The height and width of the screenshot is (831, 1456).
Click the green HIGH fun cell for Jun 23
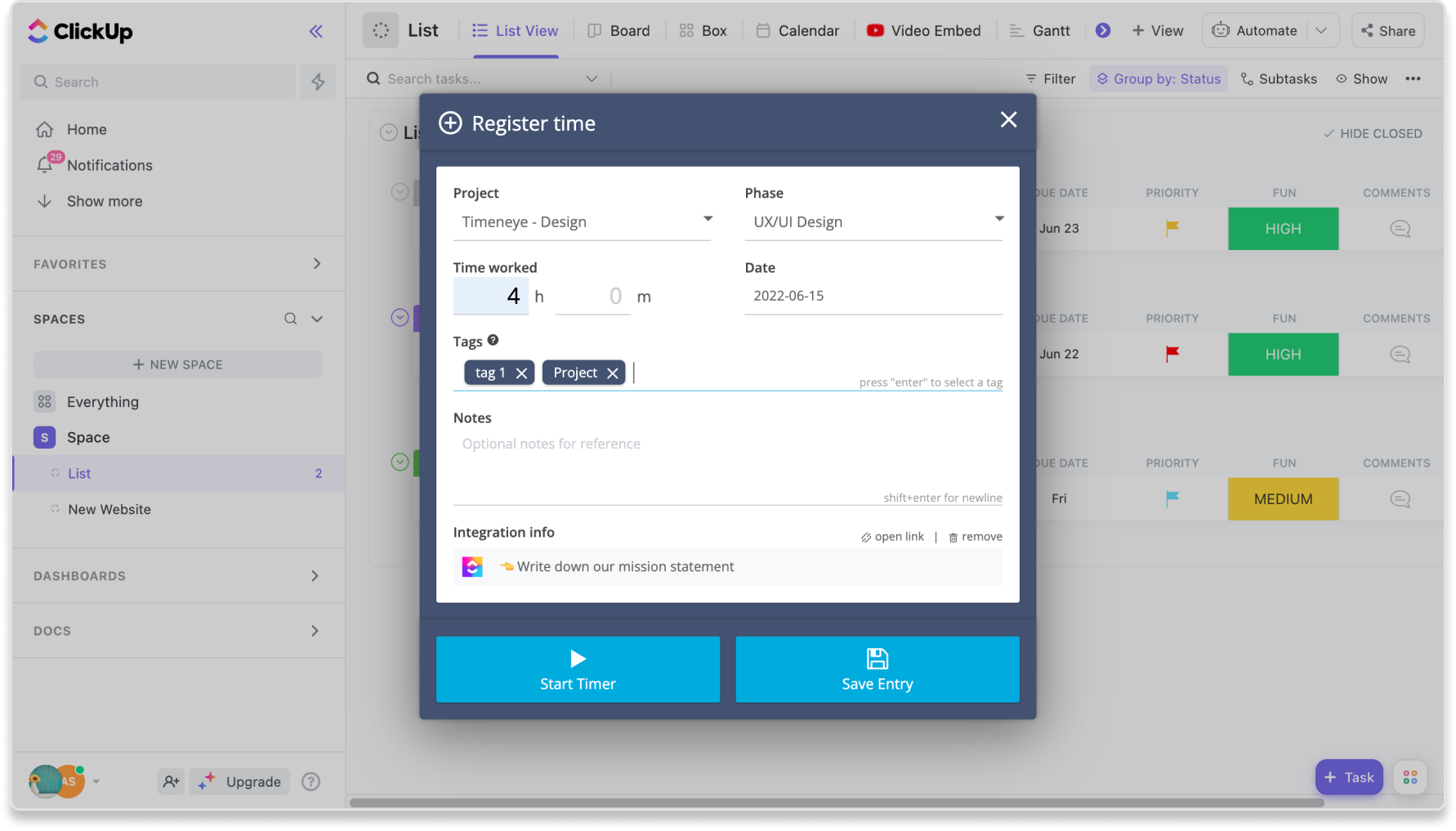point(1283,229)
